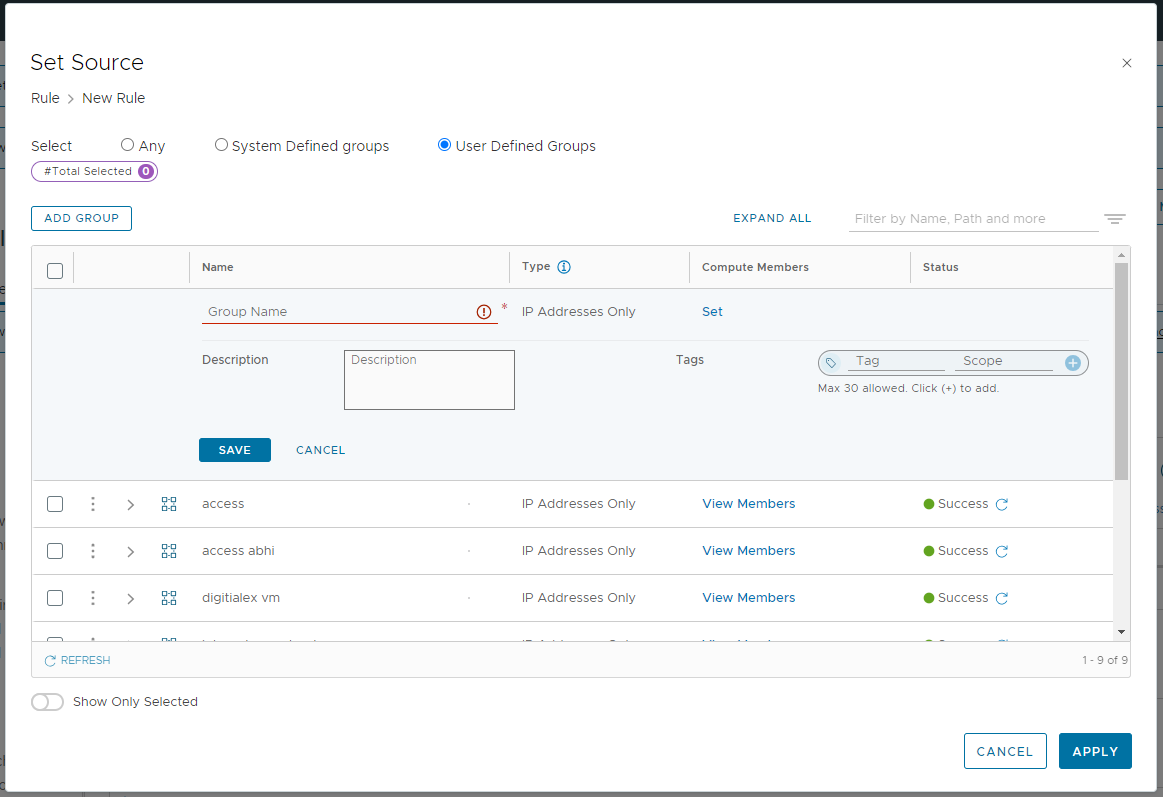
Task: Expand the digitialex vm group row
Action: coord(130,599)
